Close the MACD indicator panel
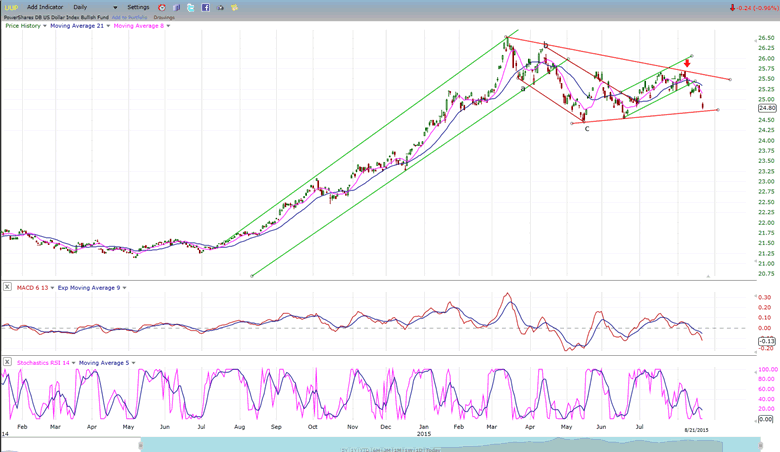 [7, 287]
